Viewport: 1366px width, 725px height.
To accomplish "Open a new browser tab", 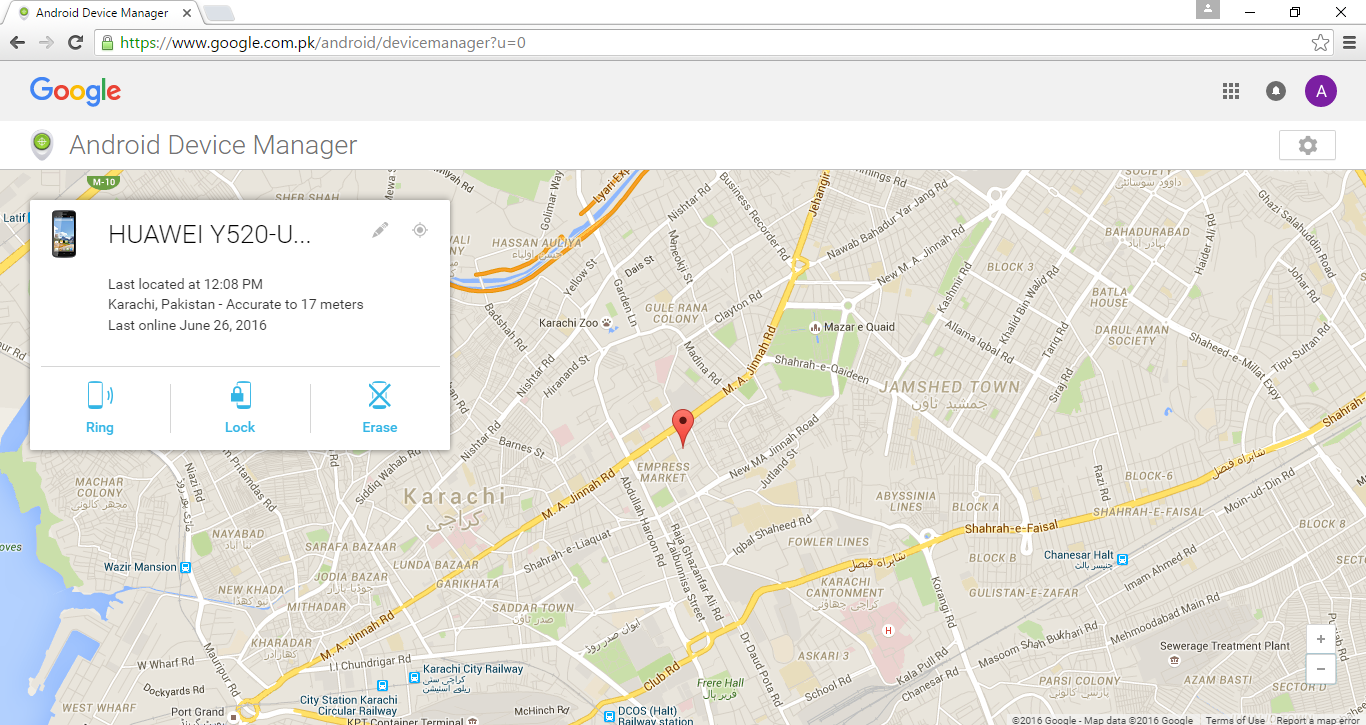I will coord(219,13).
